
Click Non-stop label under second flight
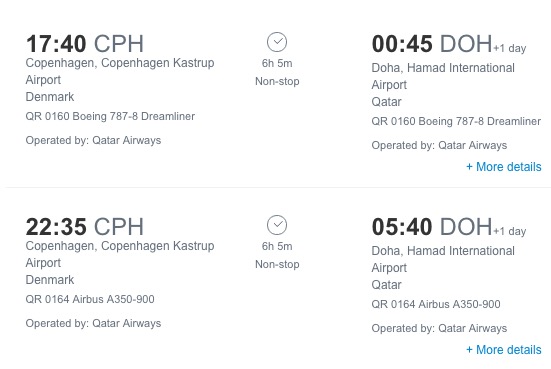point(277,264)
